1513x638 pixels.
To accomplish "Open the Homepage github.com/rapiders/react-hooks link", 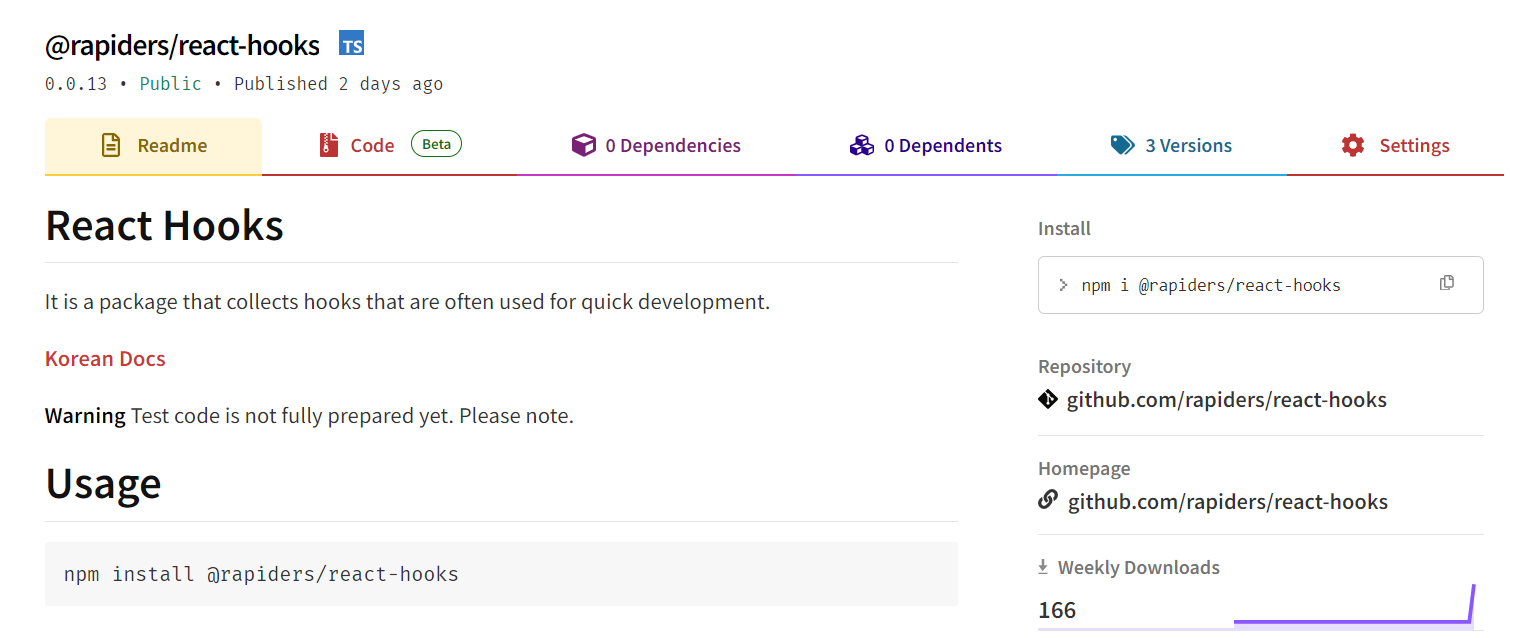I will pyautogui.click(x=1228, y=501).
